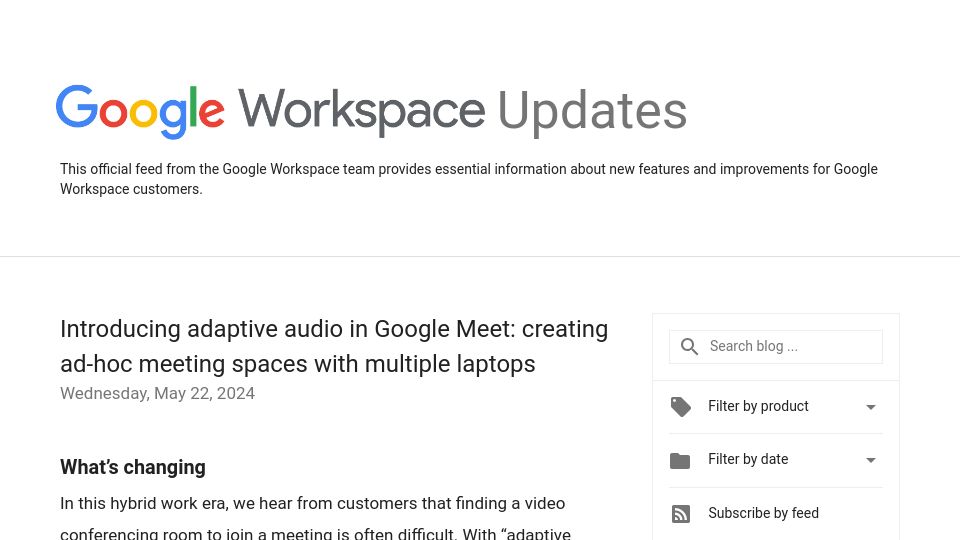Click the RSS feed icon
Image resolution: width=960 pixels, height=540 pixels.
(x=681, y=514)
